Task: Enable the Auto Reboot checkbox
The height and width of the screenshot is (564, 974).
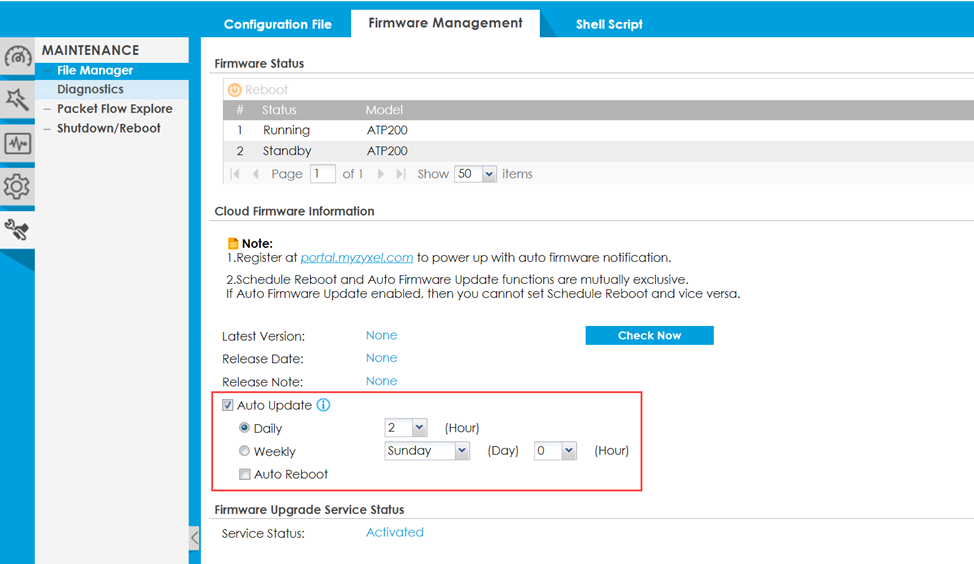Action: pyautogui.click(x=245, y=474)
